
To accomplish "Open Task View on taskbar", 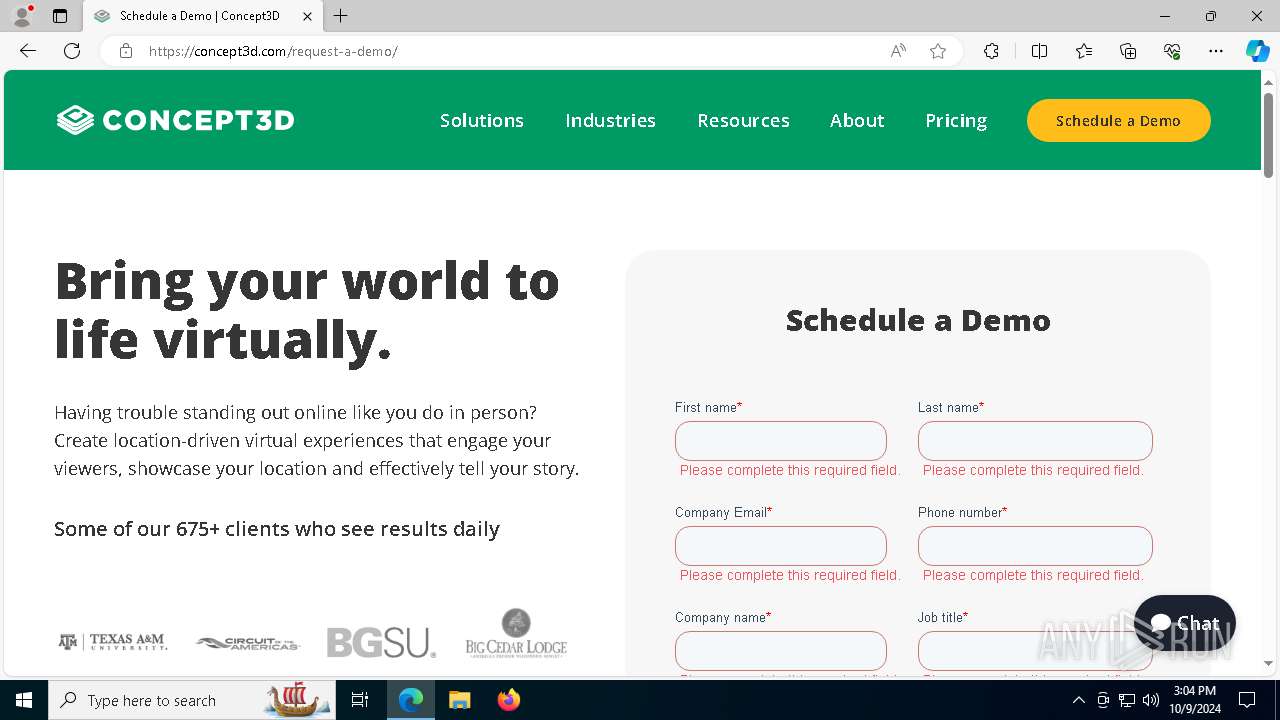I will 360,700.
